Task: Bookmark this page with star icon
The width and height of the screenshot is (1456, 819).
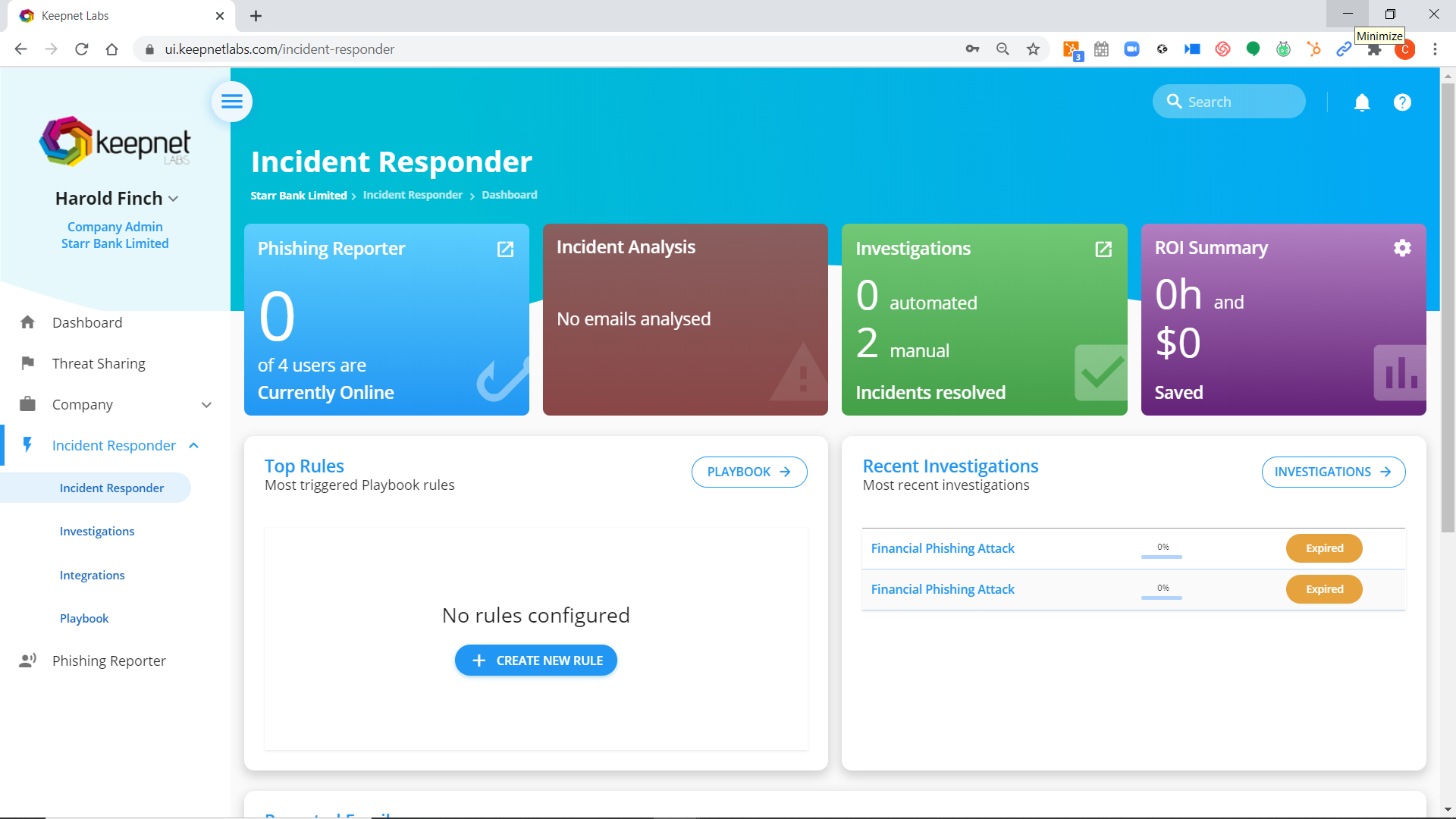Action: [1033, 49]
